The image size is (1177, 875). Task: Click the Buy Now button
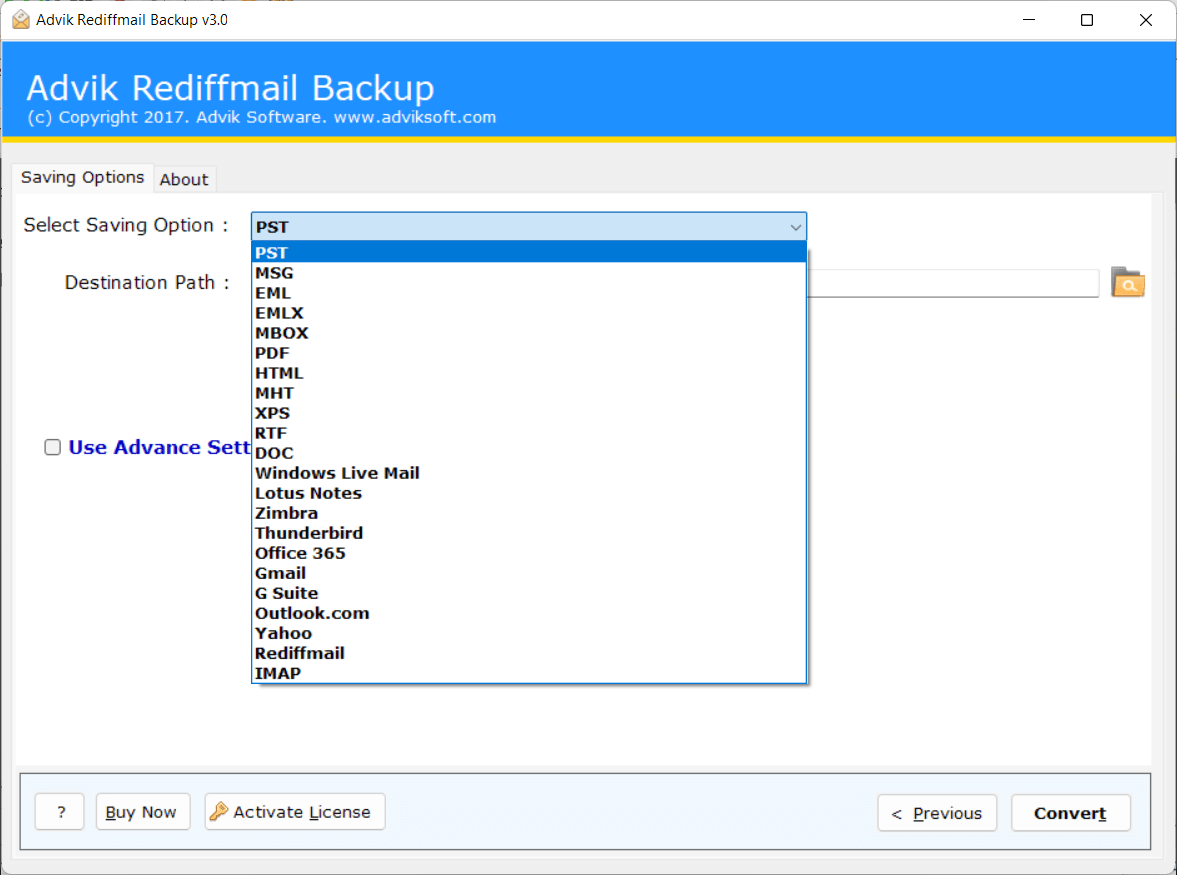[143, 811]
